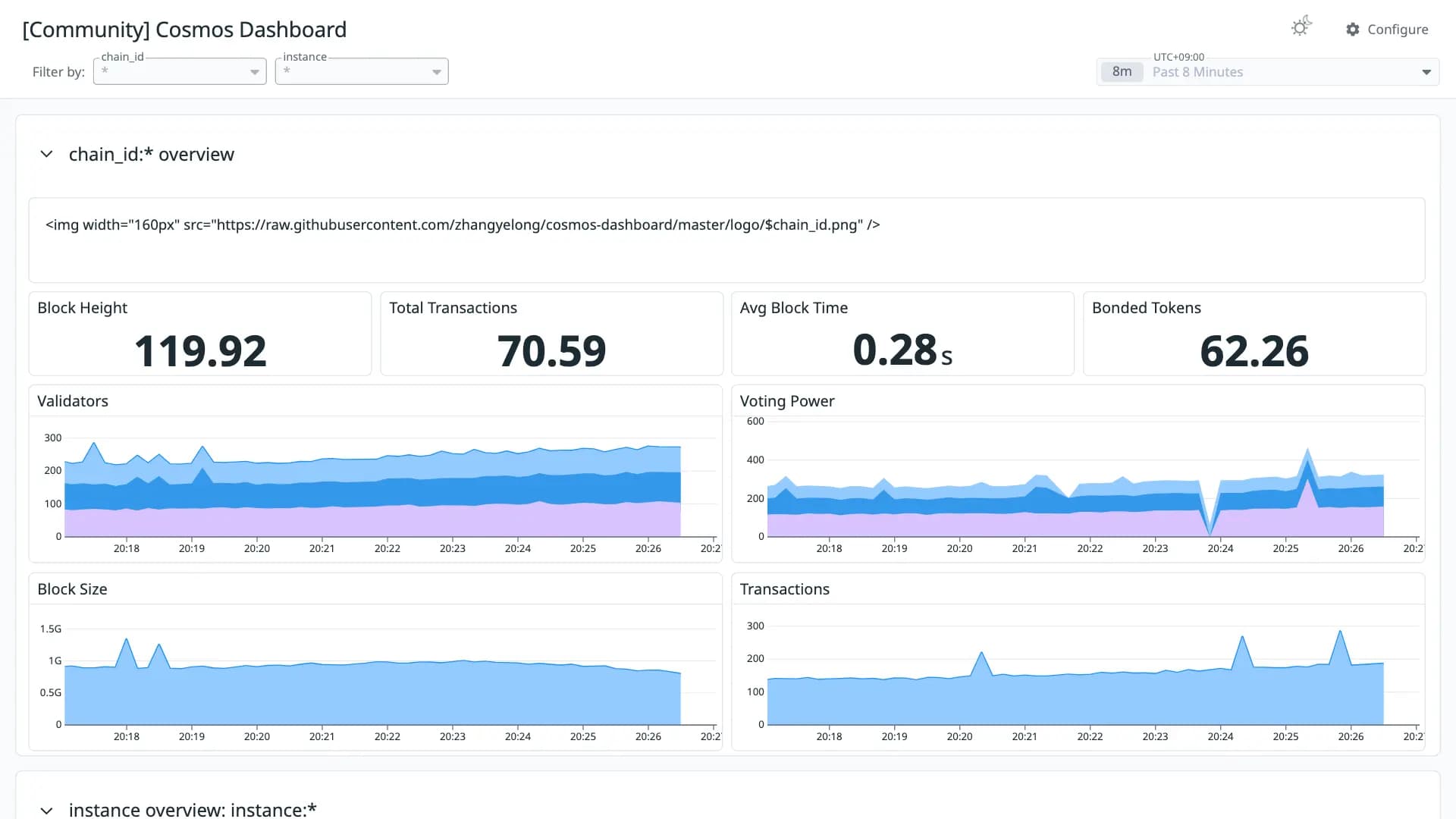This screenshot has width=1456, height=819.
Task: Click the Block Size panel title
Action: (x=72, y=589)
